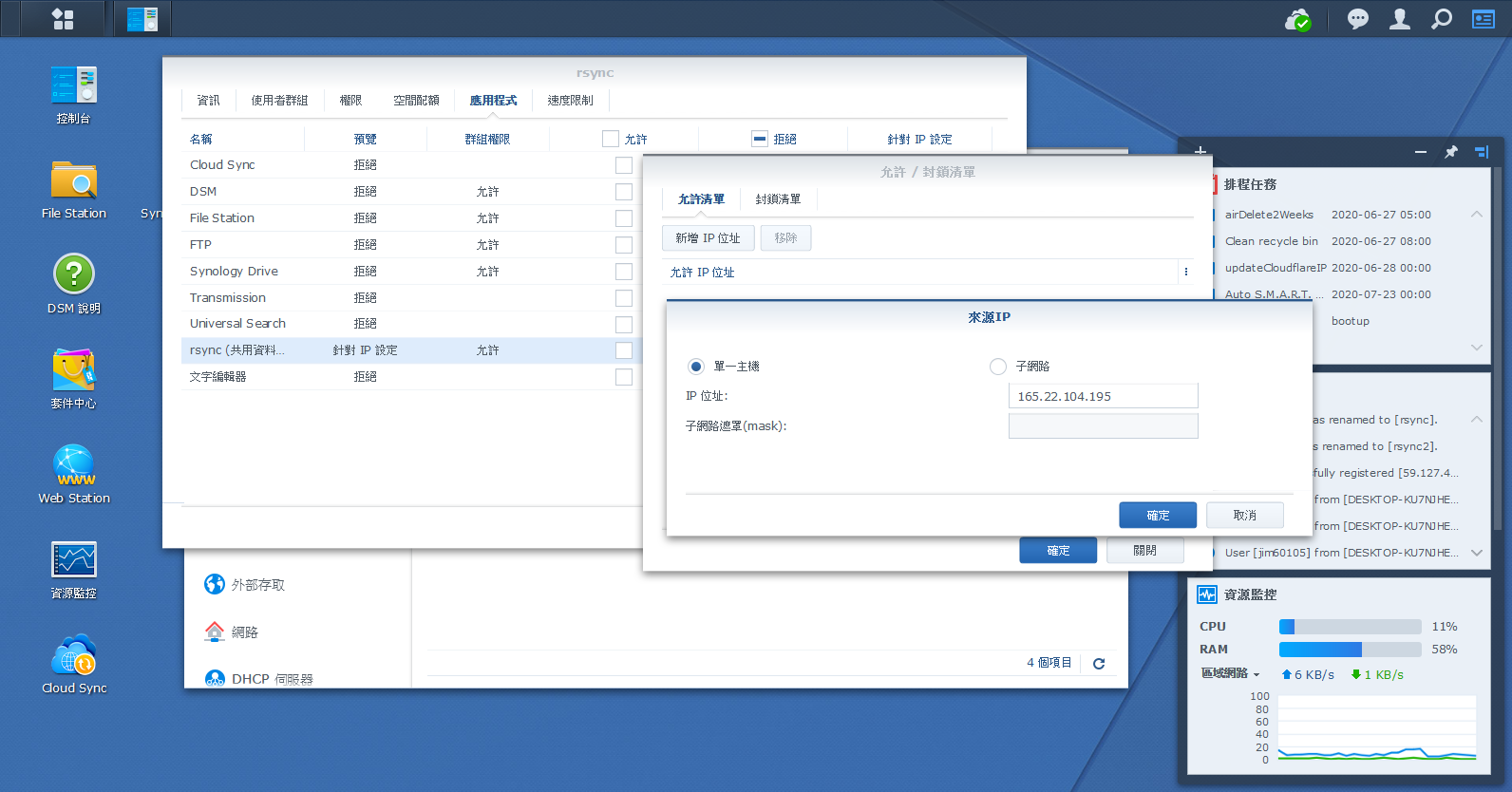This screenshot has width=1512, height=792.
Task: Select the 子網路 radio button
Action: 998,367
